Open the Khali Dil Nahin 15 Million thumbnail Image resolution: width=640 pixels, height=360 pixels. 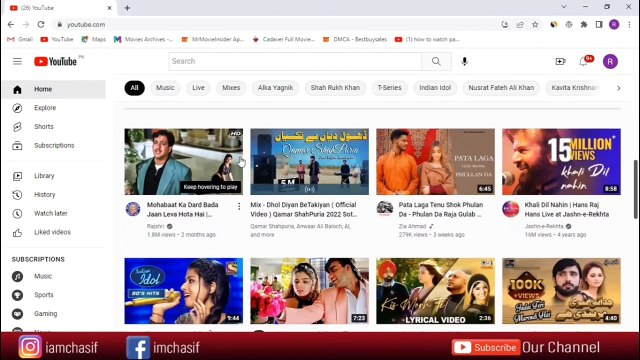pyautogui.click(x=561, y=162)
